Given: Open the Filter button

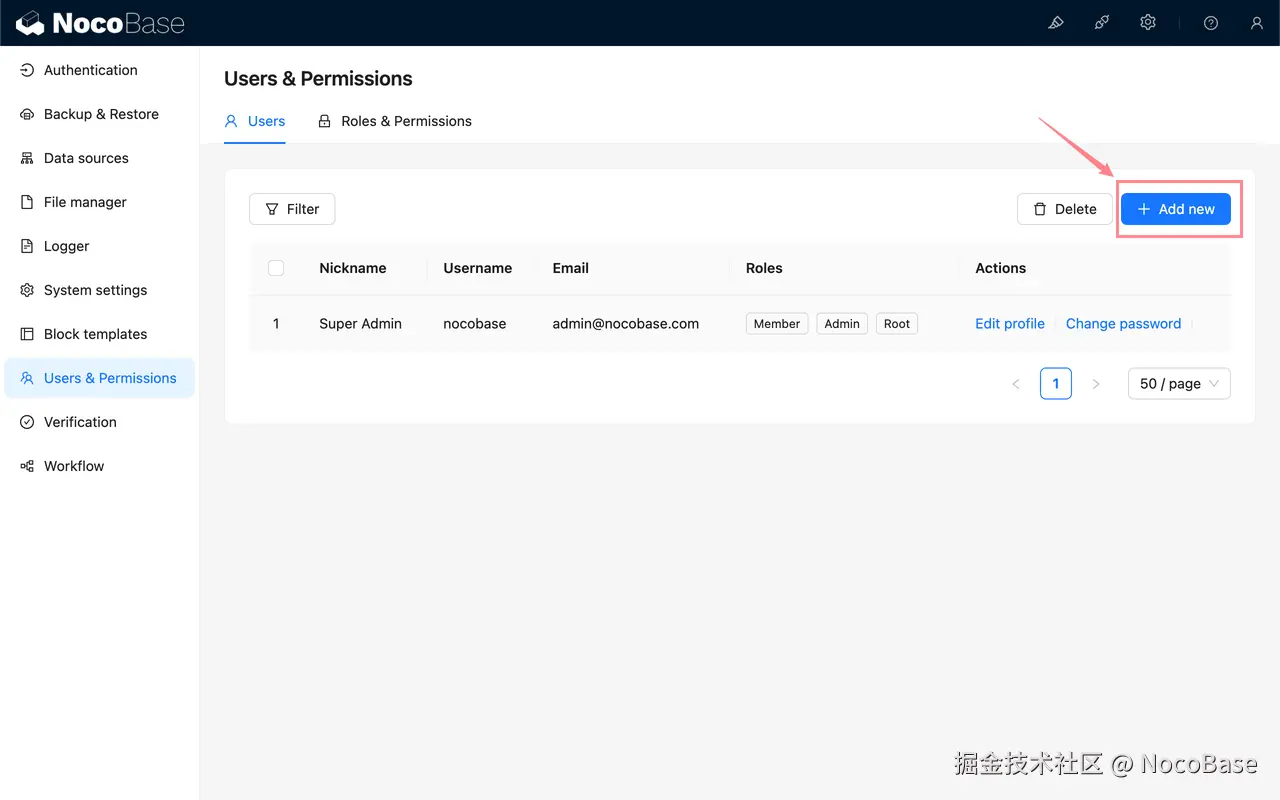Looking at the screenshot, I should point(292,209).
